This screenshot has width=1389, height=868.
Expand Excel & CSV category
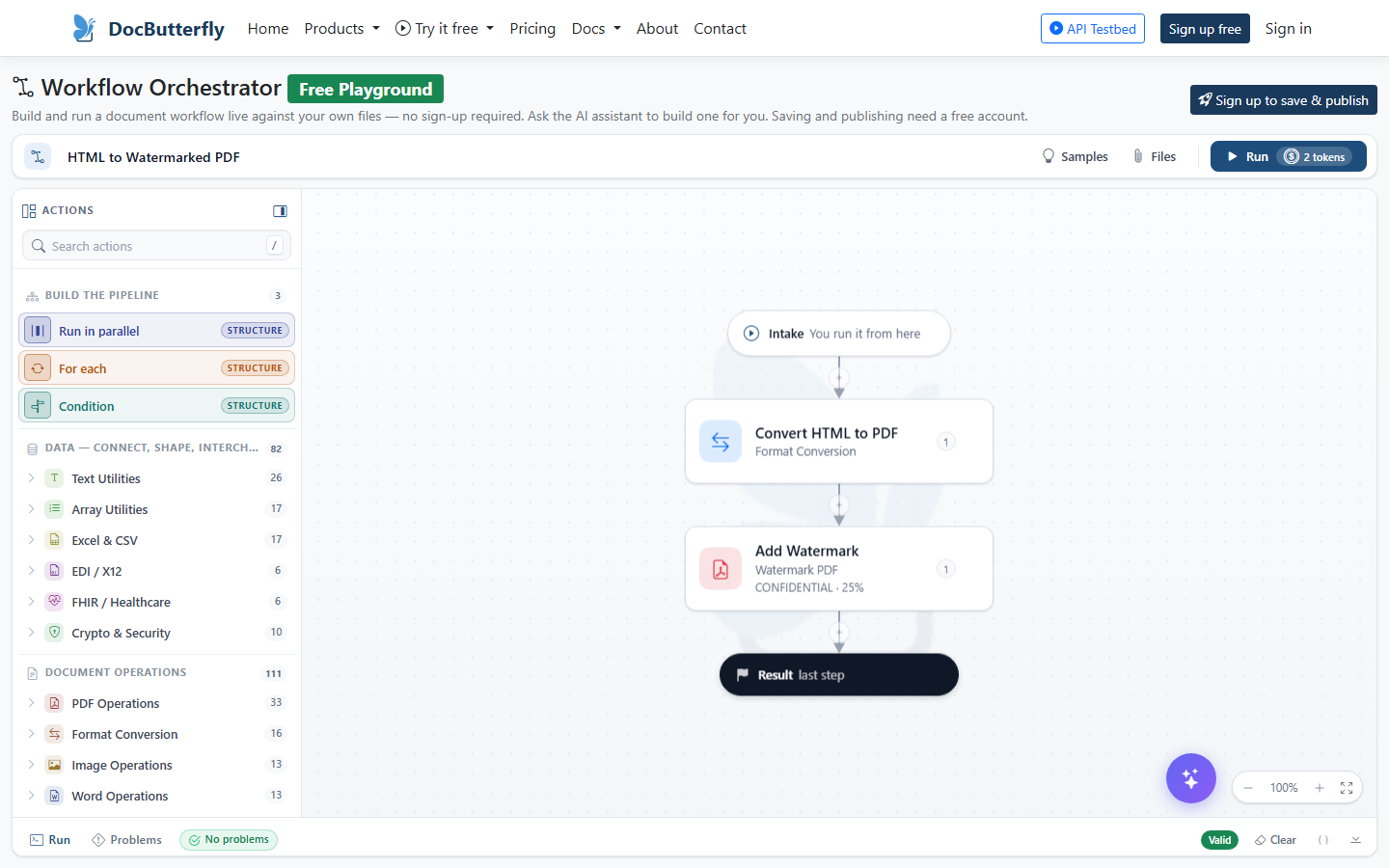tap(156, 540)
